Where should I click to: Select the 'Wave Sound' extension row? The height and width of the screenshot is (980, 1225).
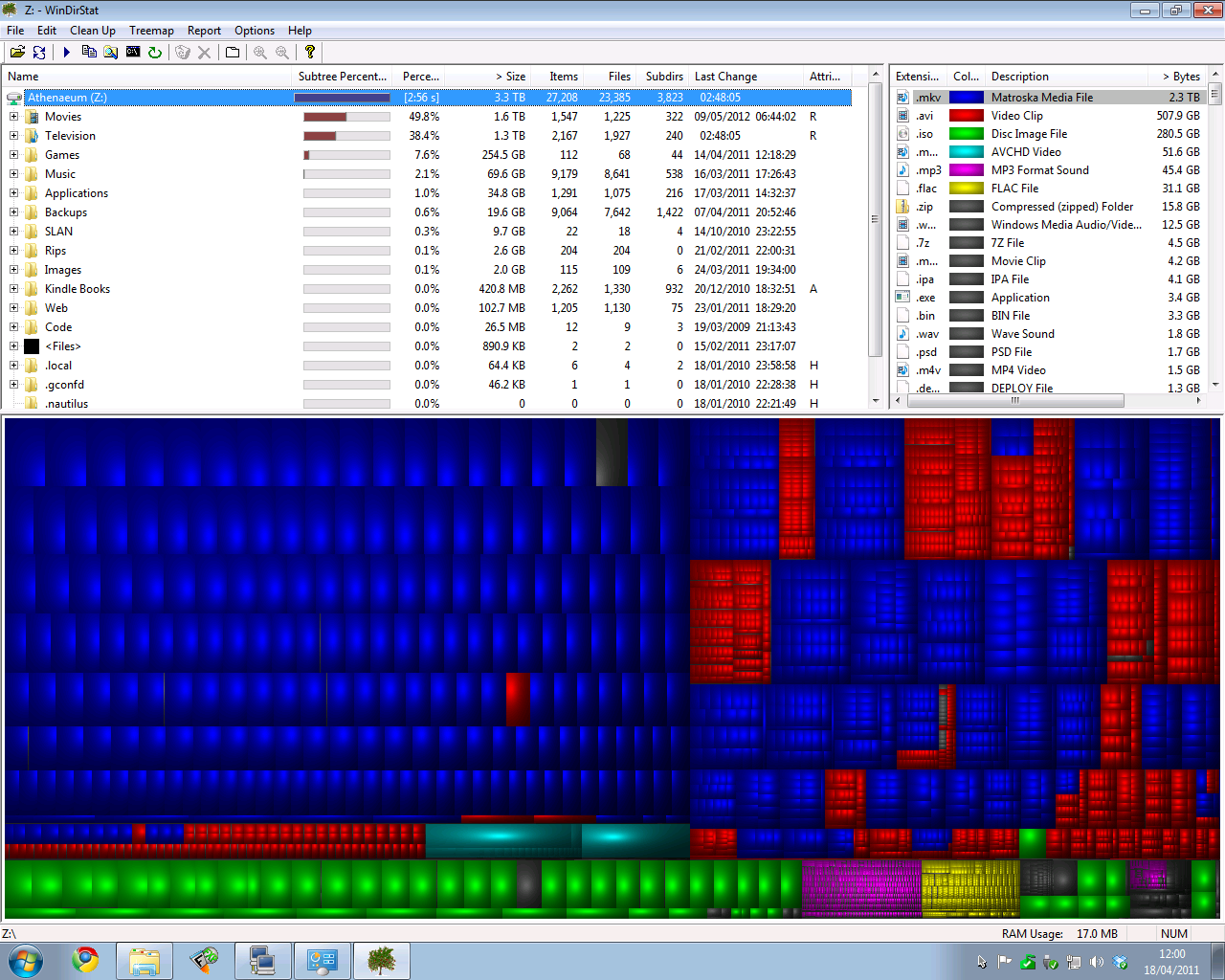1049,334
